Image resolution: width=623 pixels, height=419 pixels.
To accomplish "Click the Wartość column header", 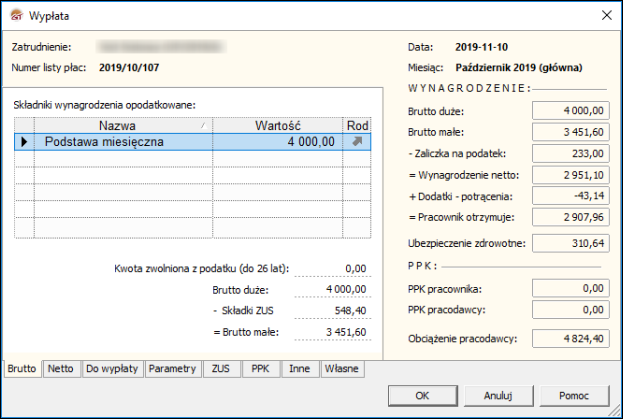I will click(x=278, y=126).
